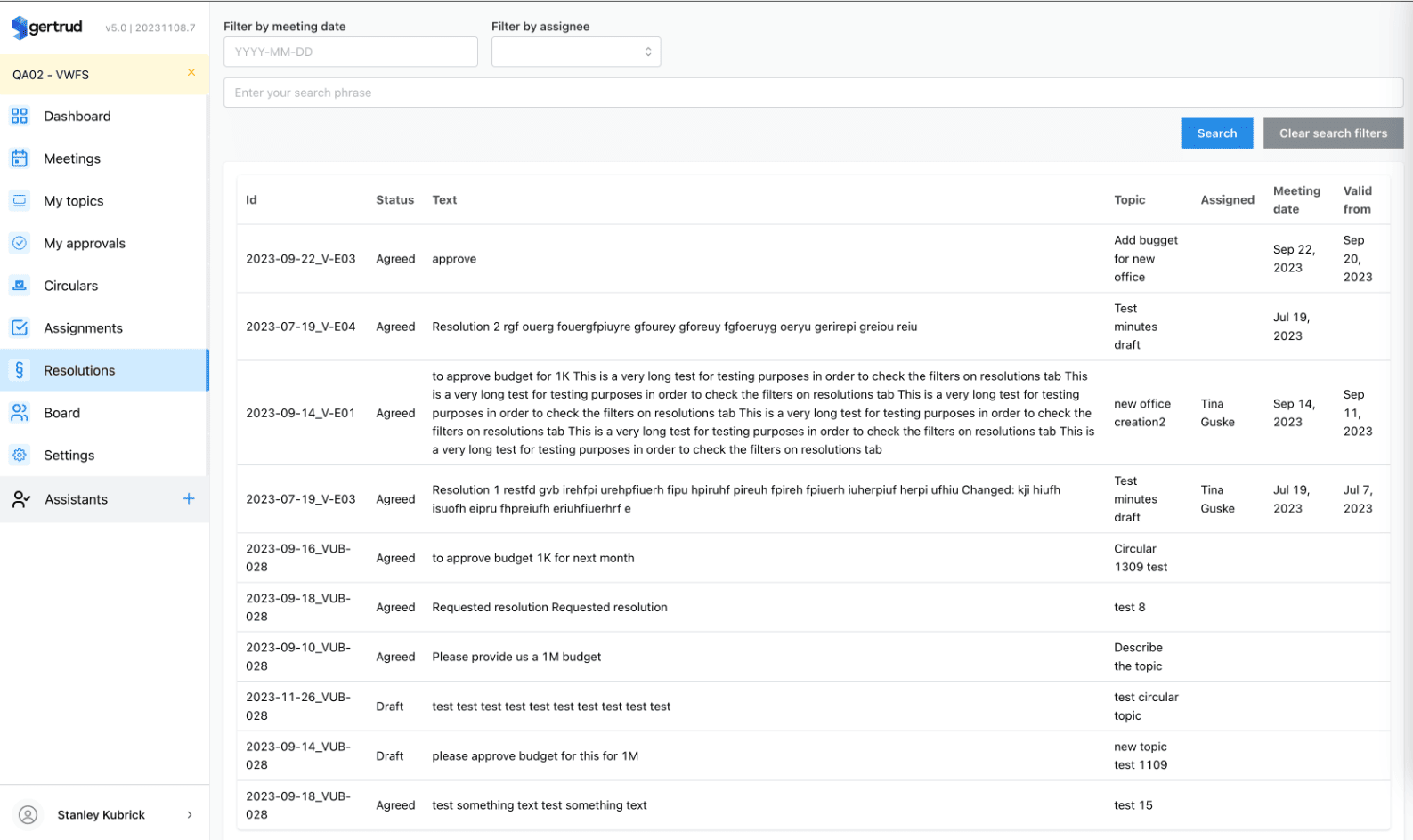
Task: Click the My approvals checkmark icon
Action: point(20,243)
